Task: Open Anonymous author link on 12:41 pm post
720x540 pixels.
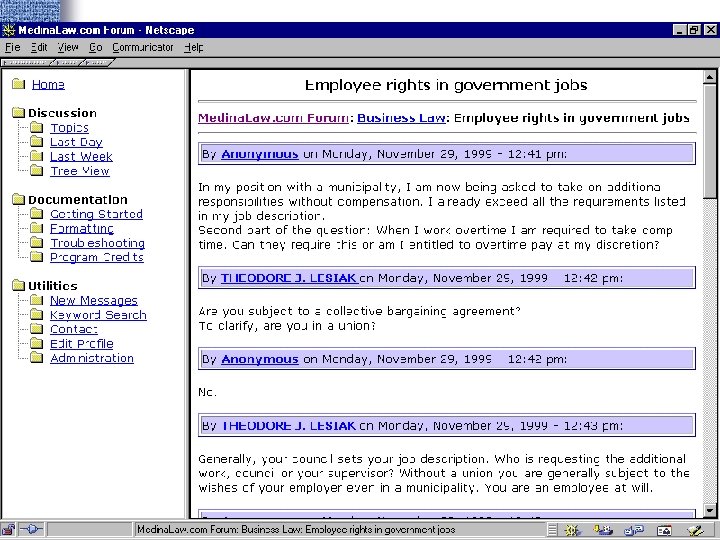Action: (259, 154)
